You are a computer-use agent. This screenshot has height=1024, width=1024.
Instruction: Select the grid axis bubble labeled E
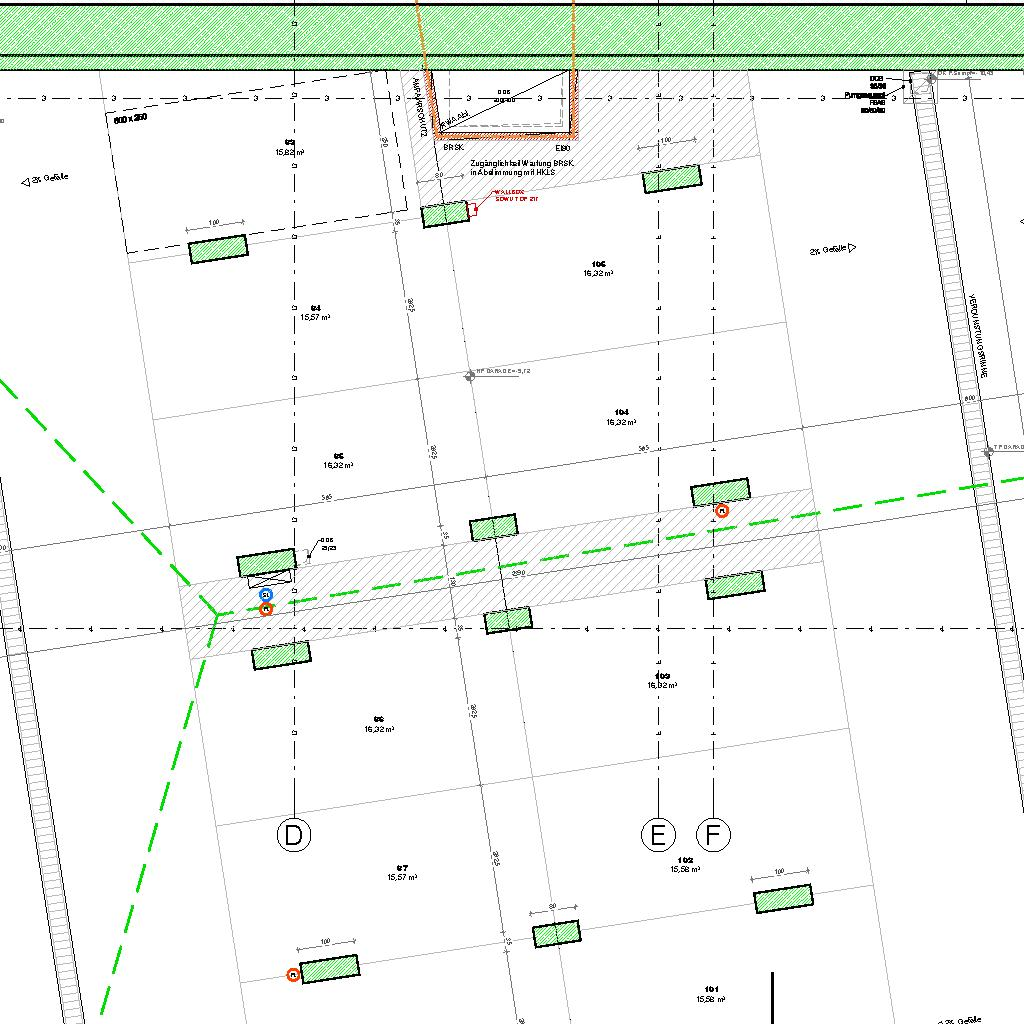(657, 835)
